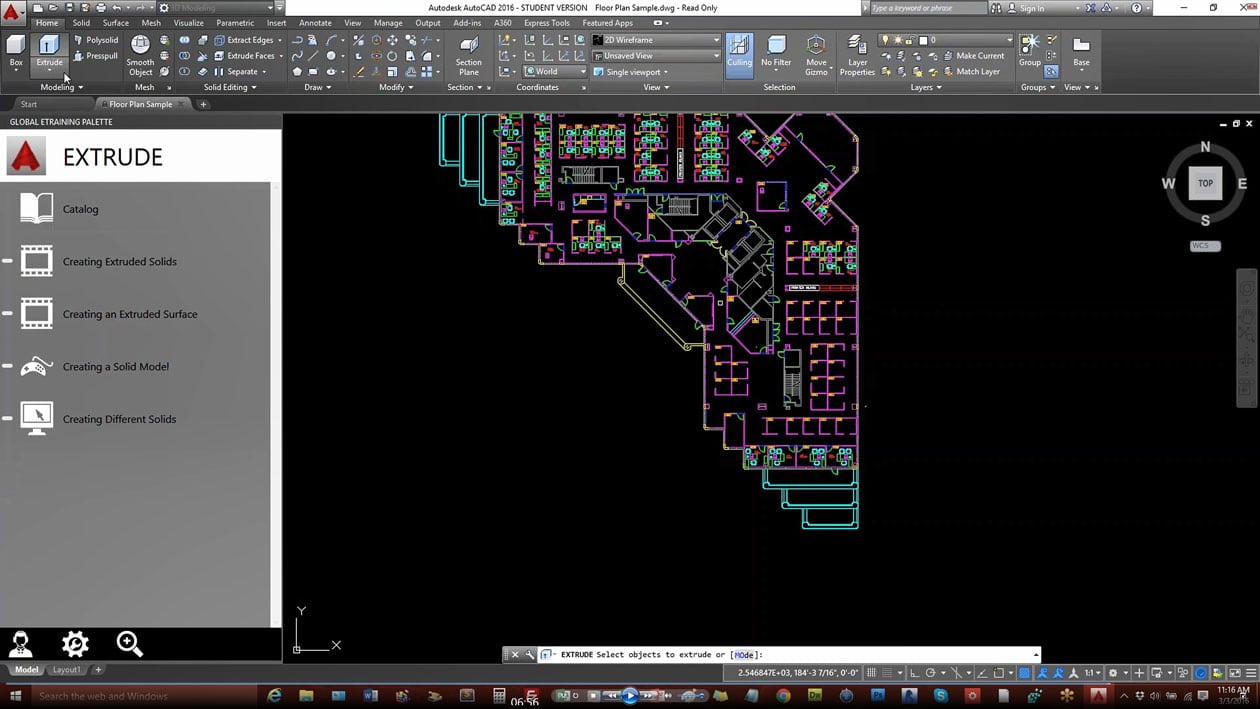
Task: Open Chrome from the Windows taskbar
Action: point(783,696)
